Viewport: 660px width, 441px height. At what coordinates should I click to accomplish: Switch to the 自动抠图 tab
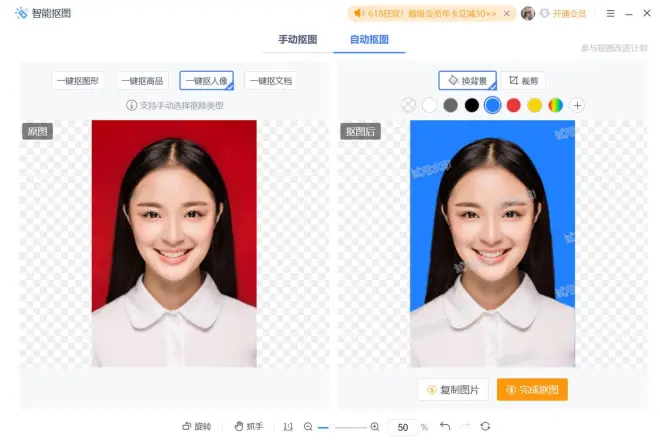pos(369,40)
